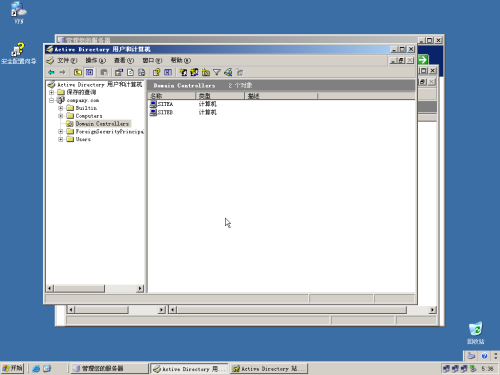Screen dimensions: 500x375
Task: Toggle the show/hide console tree icon
Action: click(x=89, y=72)
